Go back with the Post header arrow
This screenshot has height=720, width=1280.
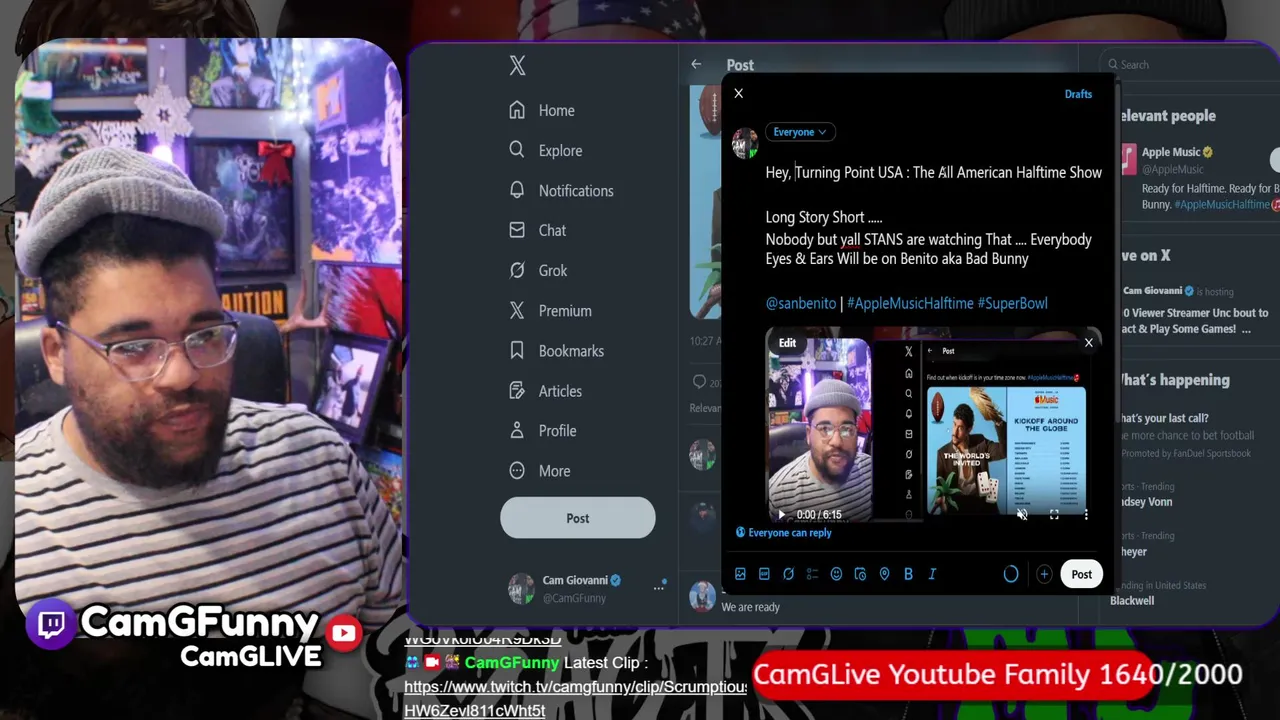click(x=696, y=64)
